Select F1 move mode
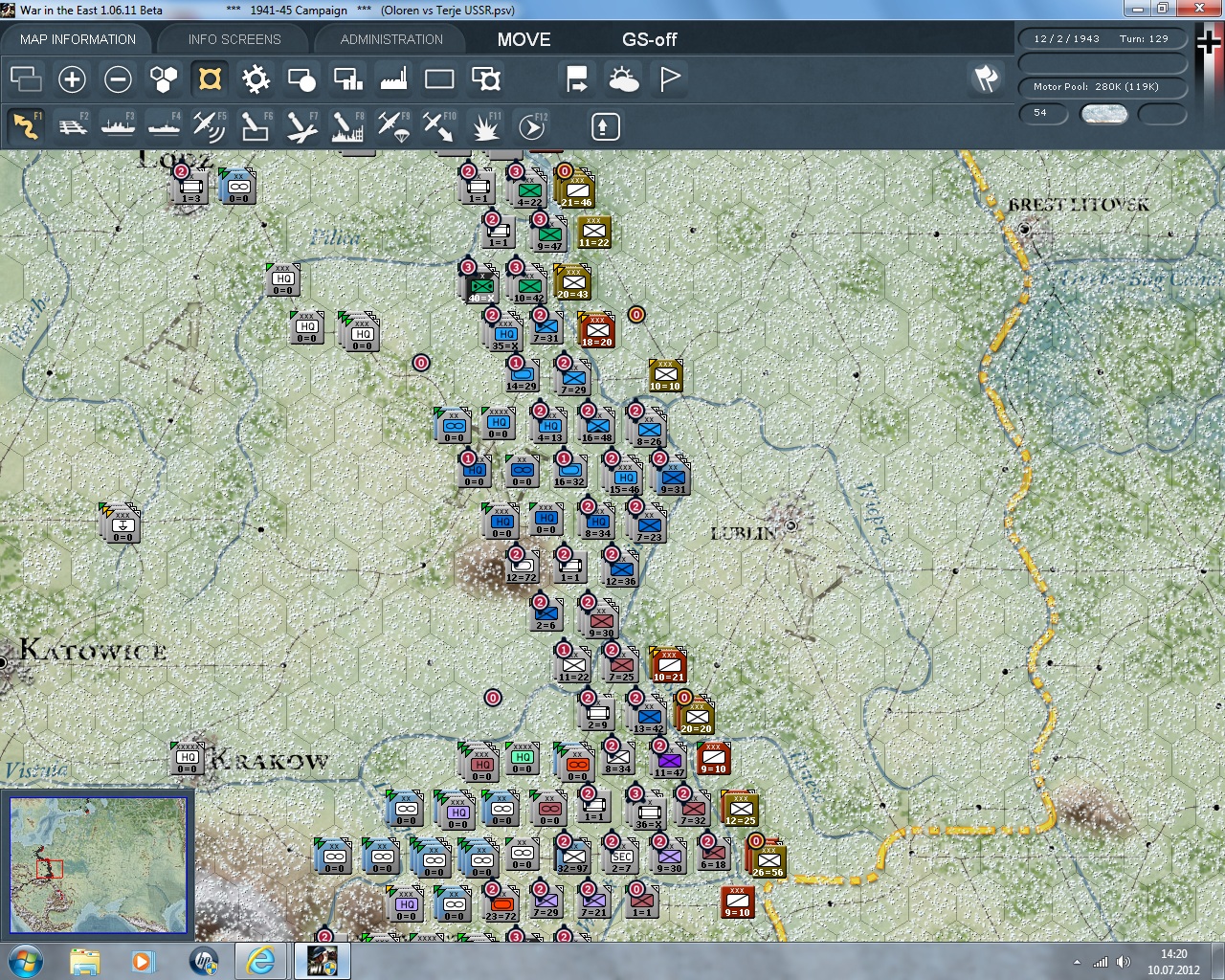This screenshot has width=1225, height=980. (26, 126)
